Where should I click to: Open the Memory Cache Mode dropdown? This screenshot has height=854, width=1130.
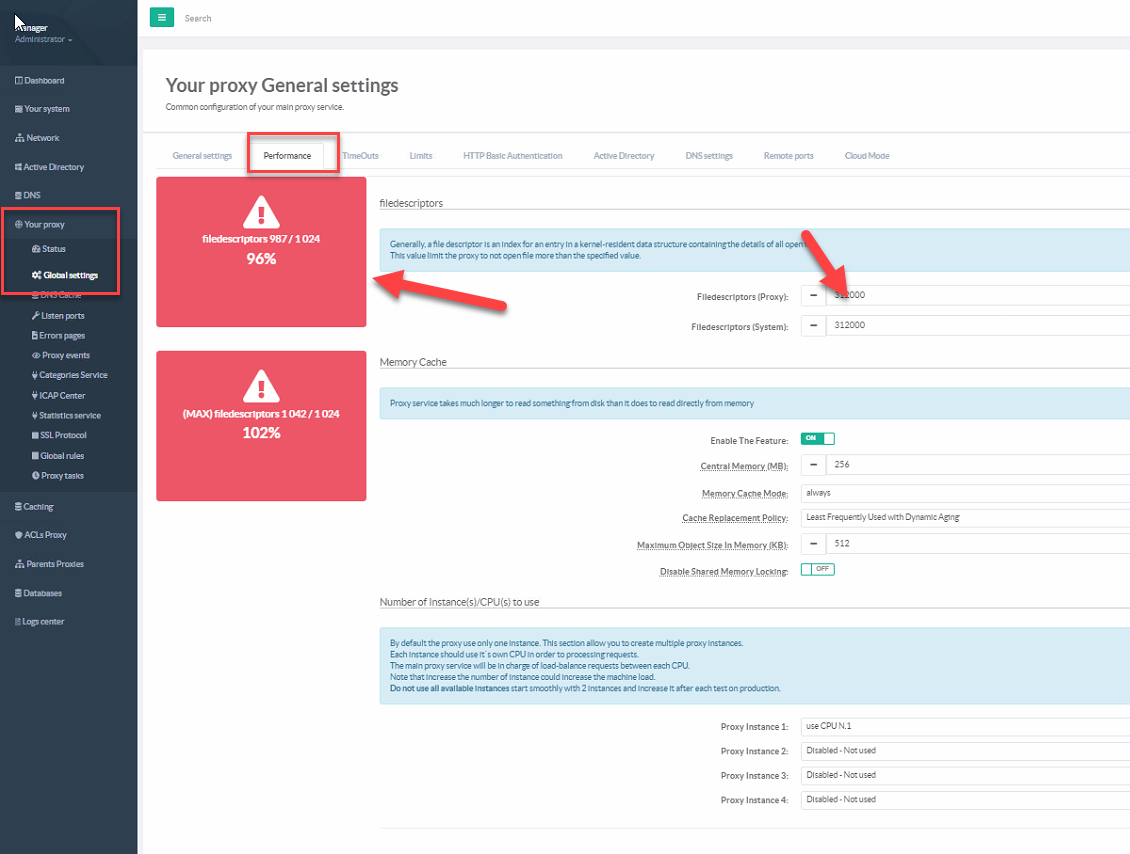pyautogui.click(x=964, y=493)
